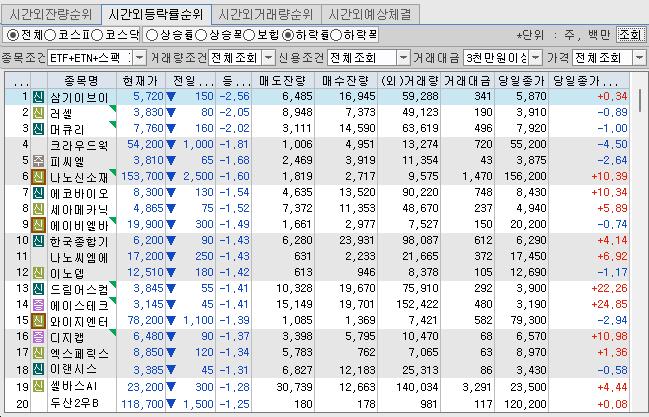Open the 시간외거래량순위 tab
Viewport: 649px width, 417px height.
point(266,14)
